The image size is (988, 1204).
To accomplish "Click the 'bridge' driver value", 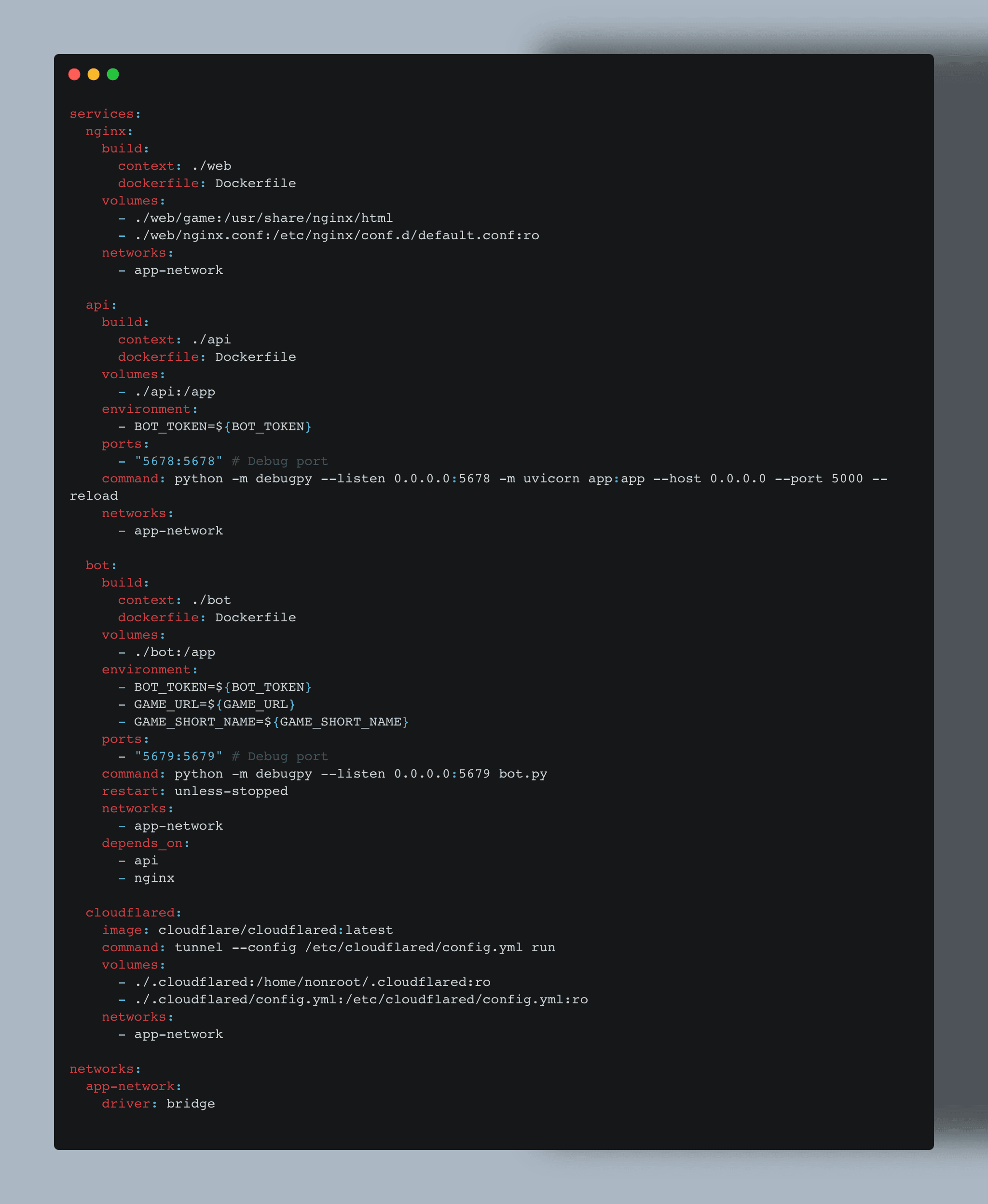I will [191, 1104].
